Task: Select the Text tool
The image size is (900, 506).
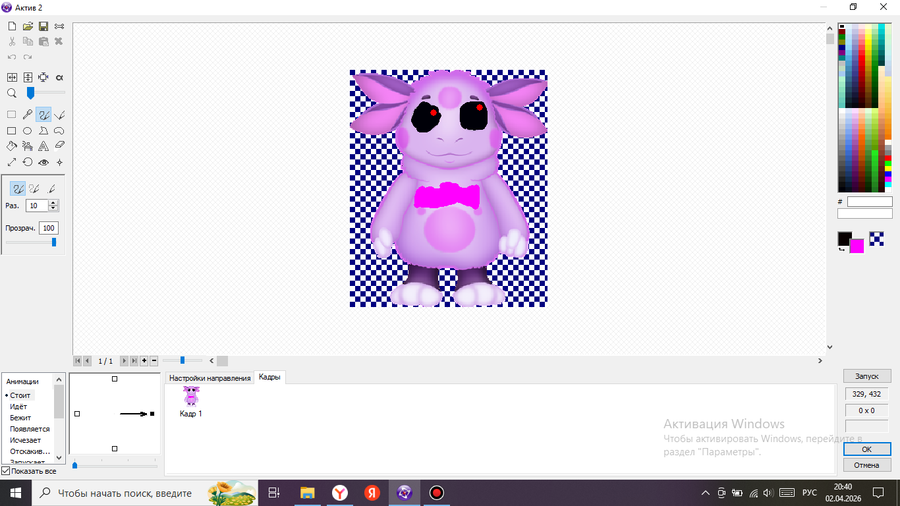Action: [44, 146]
